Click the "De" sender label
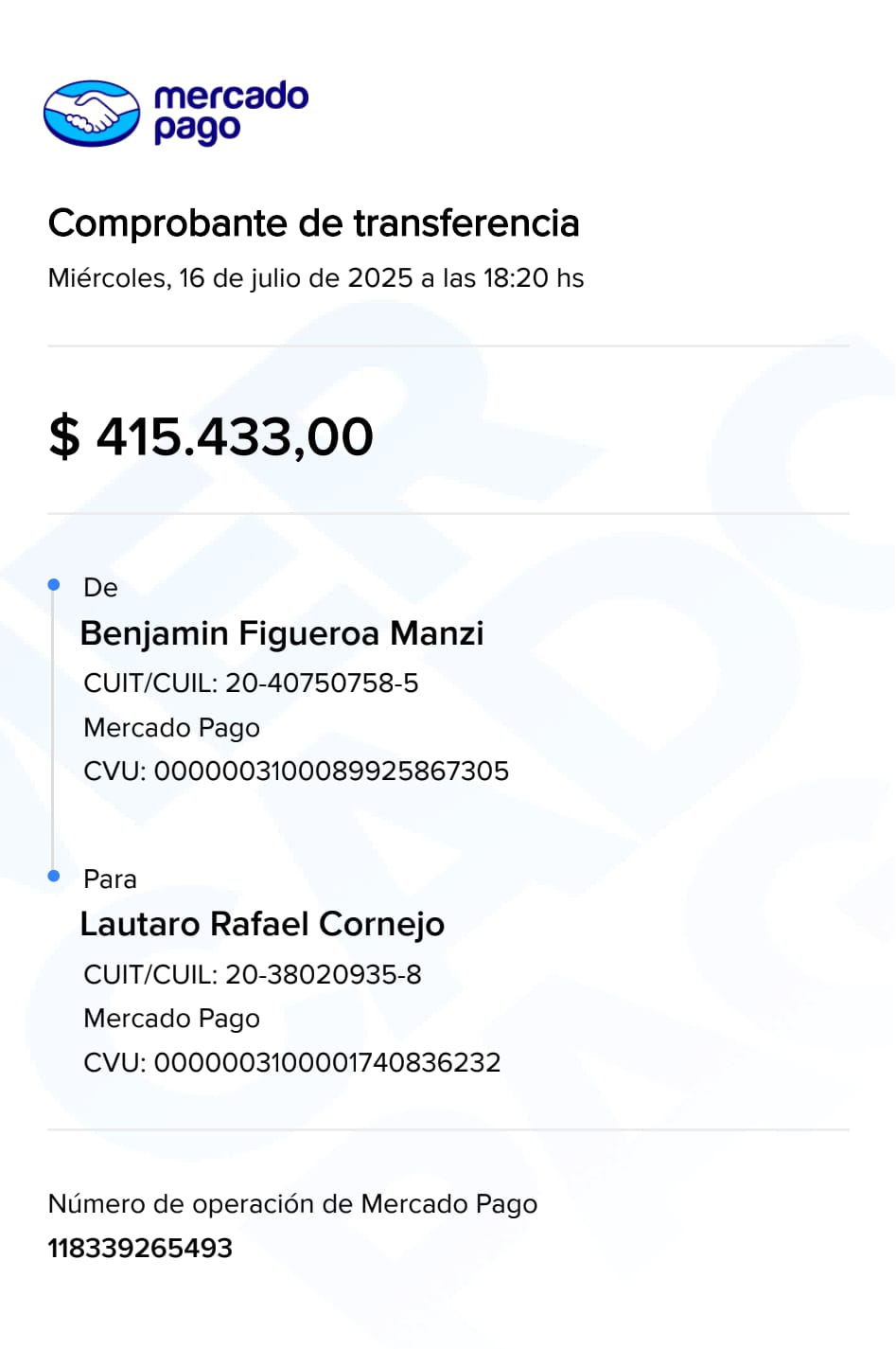 coord(100,588)
